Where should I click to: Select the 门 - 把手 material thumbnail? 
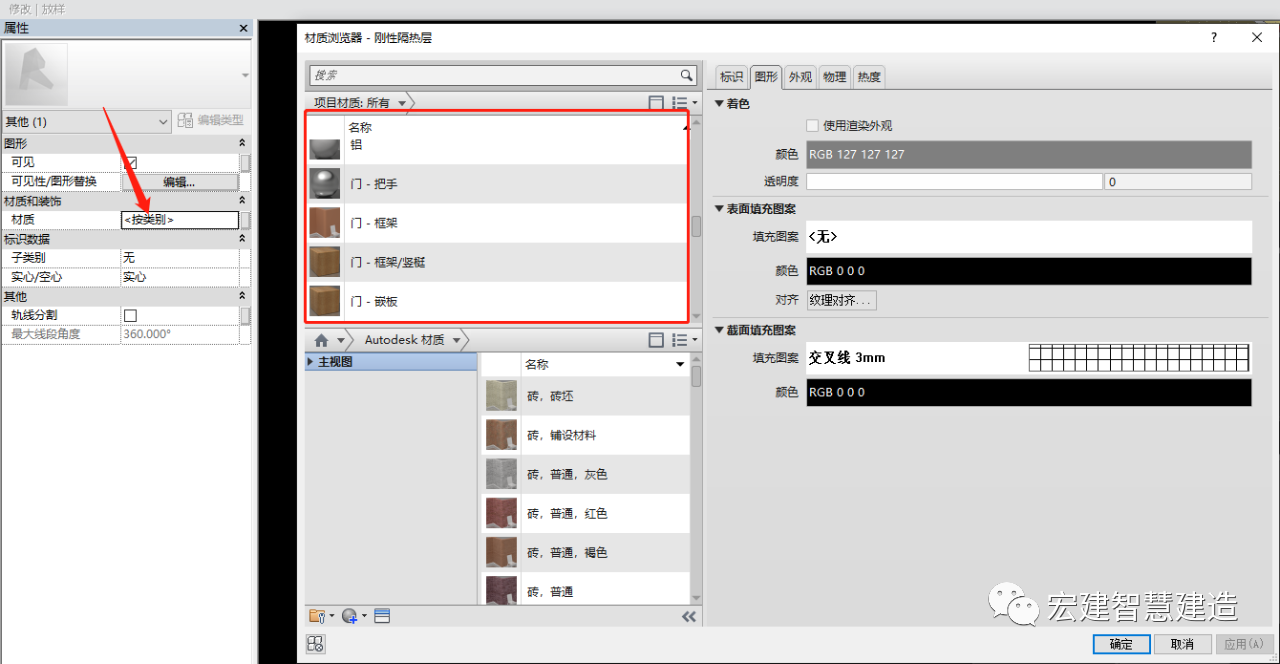coord(324,183)
